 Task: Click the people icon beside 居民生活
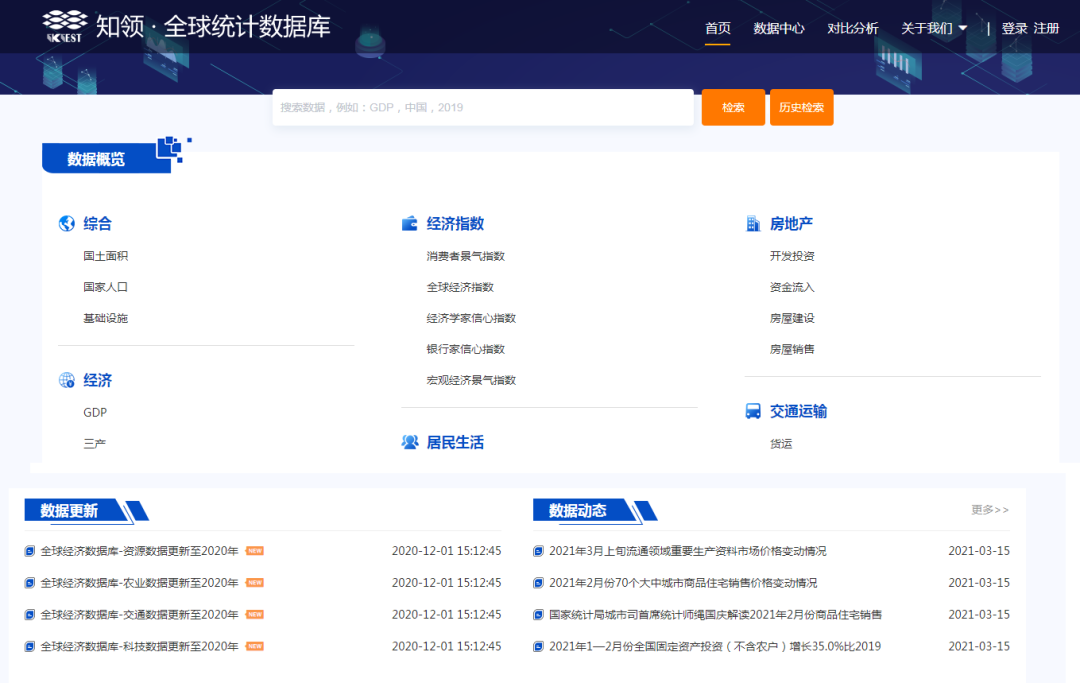[409, 442]
